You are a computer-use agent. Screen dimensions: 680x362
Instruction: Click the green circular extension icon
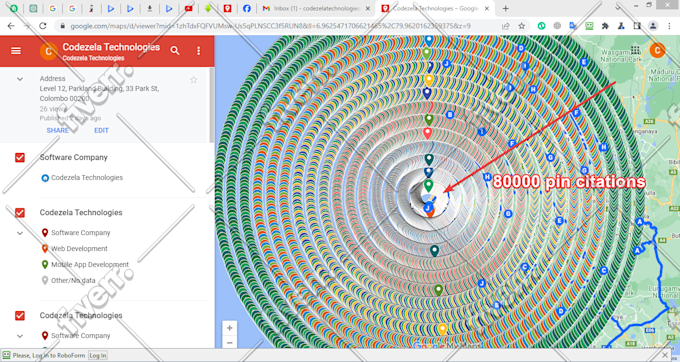tap(542, 26)
